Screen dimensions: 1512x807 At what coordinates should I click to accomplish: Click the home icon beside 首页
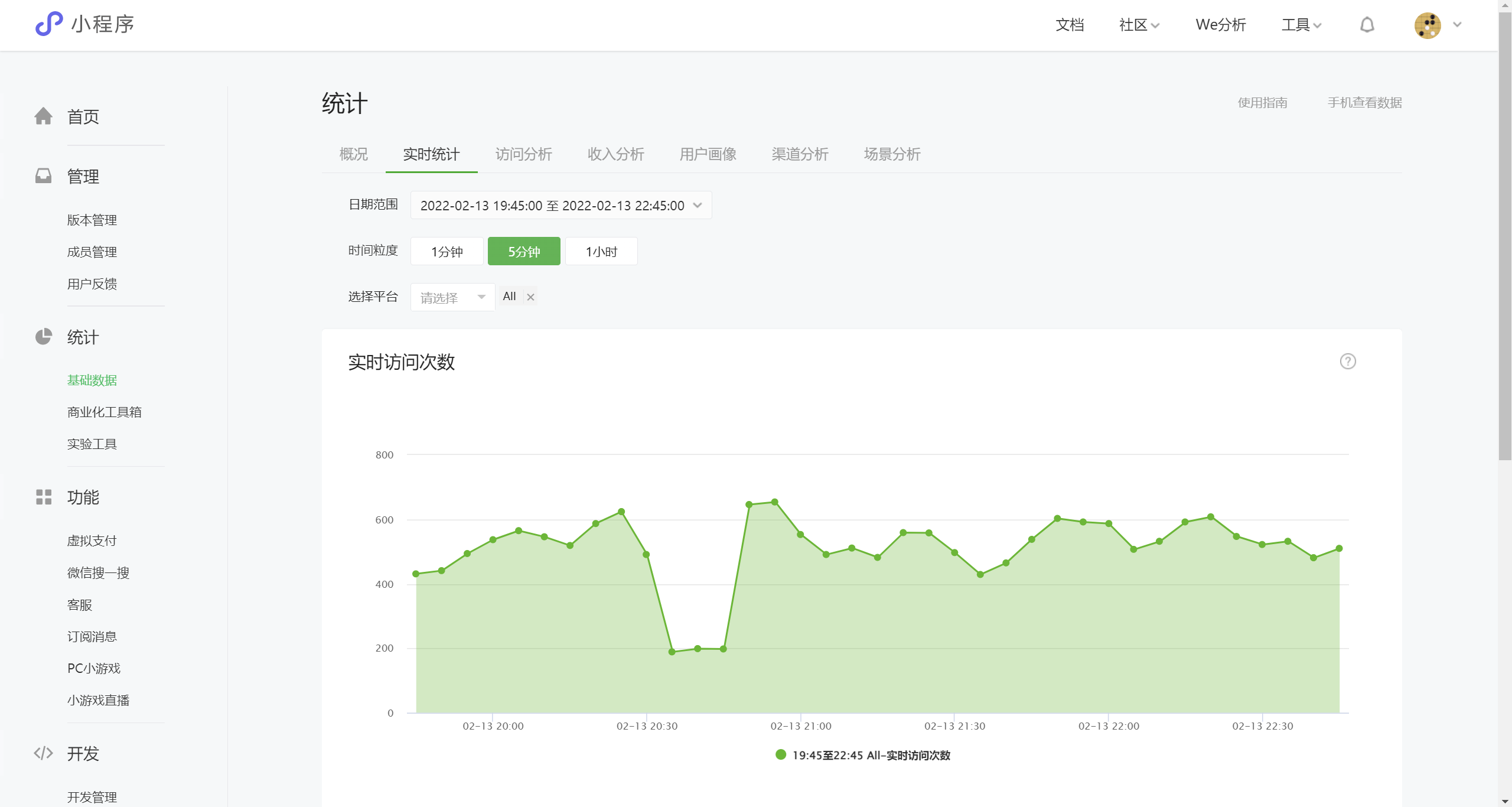point(43,116)
